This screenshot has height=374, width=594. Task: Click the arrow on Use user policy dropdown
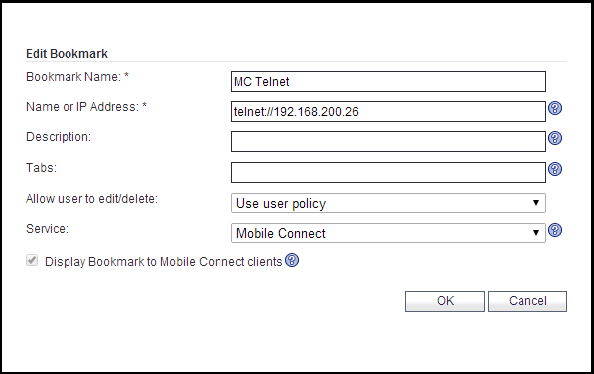click(x=536, y=203)
